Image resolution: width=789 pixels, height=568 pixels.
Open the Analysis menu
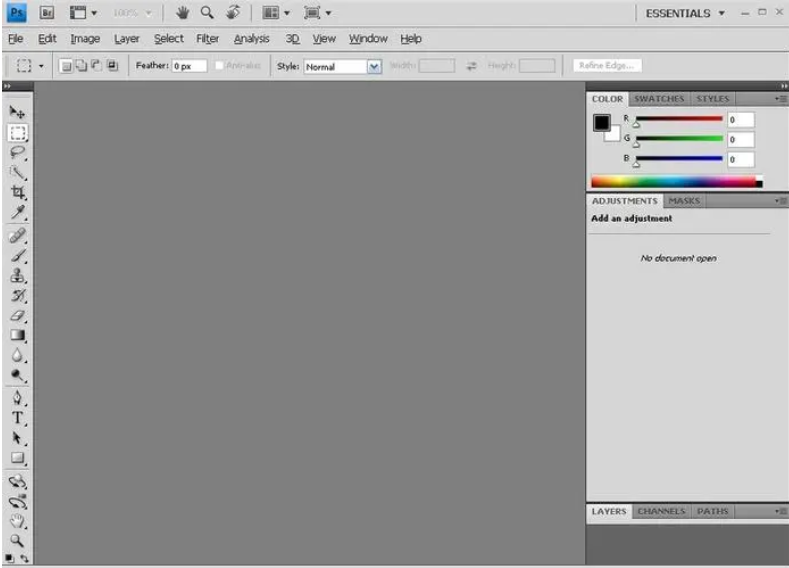pyautogui.click(x=252, y=39)
